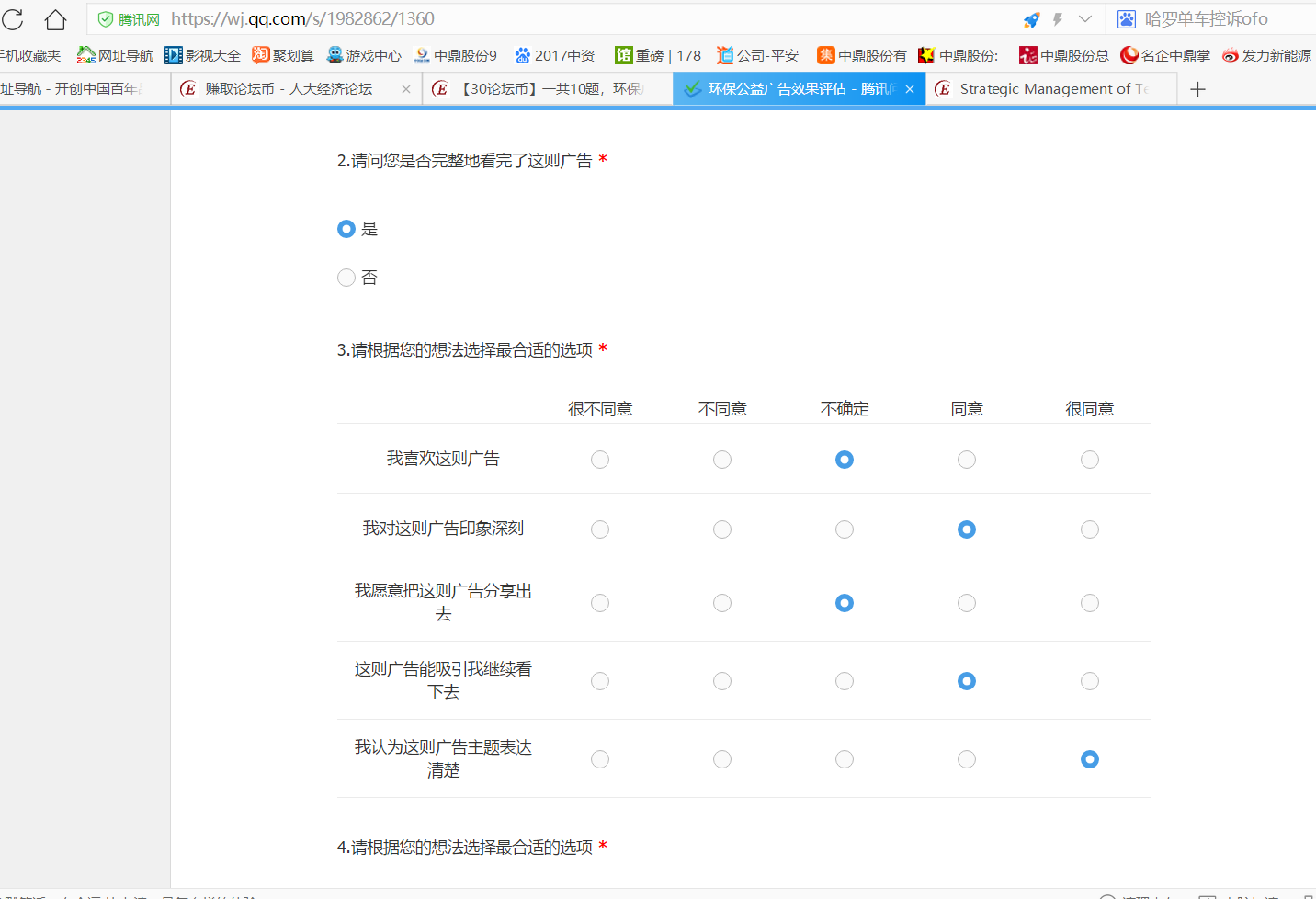The width and height of the screenshot is (1316, 899).
Task: Choose 不同意 for 我认为这则广告主题表达清楚
Action: click(722, 759)
